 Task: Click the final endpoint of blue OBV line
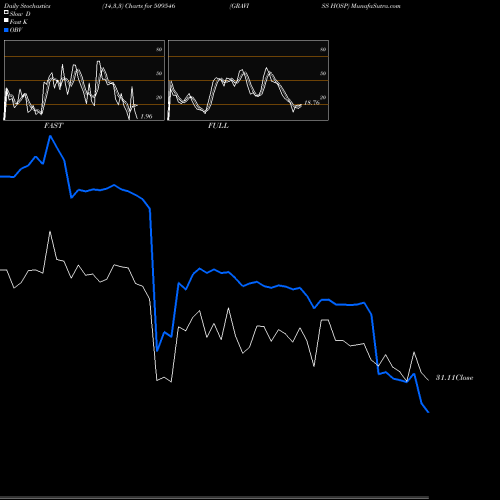[428, 412]
